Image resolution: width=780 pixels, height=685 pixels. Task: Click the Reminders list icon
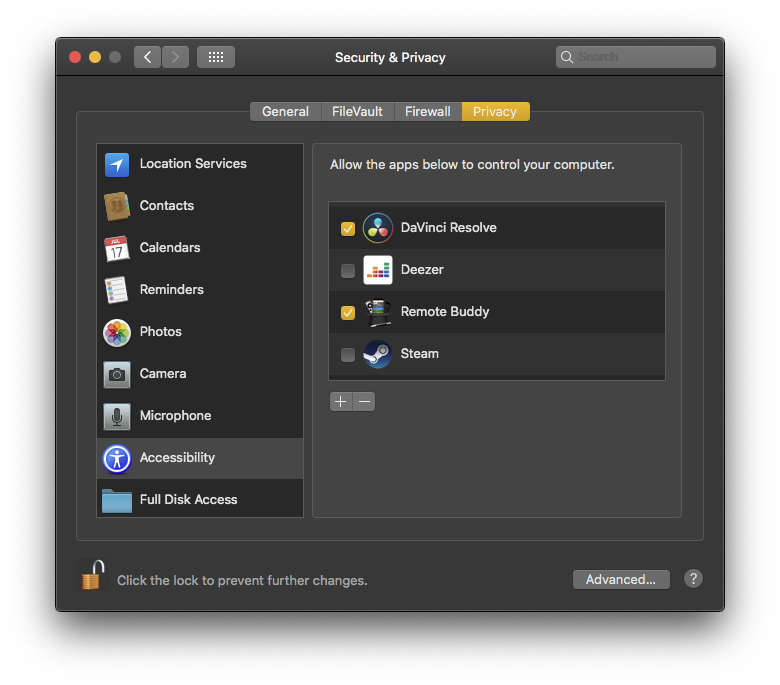(117, 290)
